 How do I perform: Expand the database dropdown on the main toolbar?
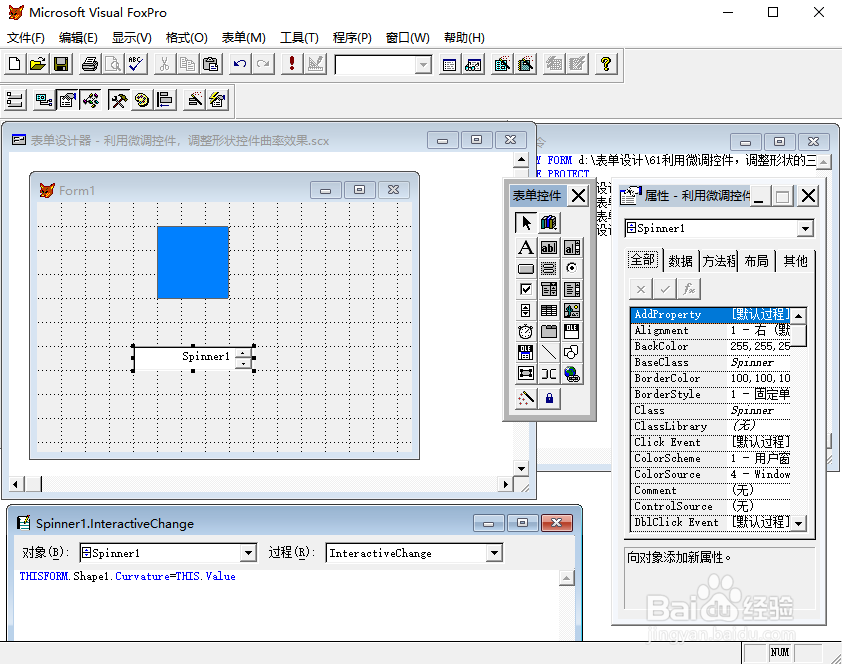(x=424, y=65)
